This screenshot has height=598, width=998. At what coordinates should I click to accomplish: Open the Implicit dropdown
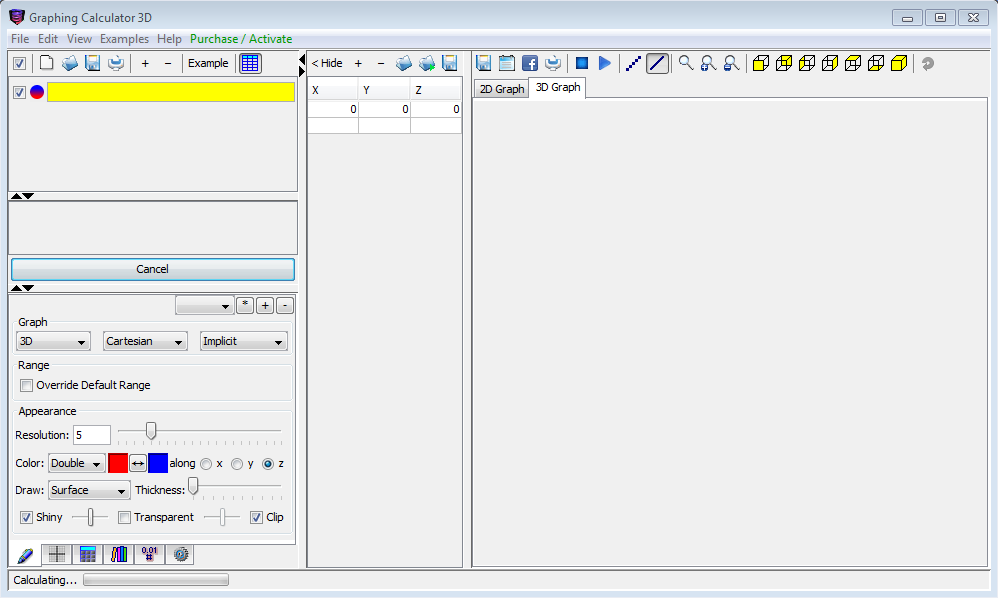(243, 341)
